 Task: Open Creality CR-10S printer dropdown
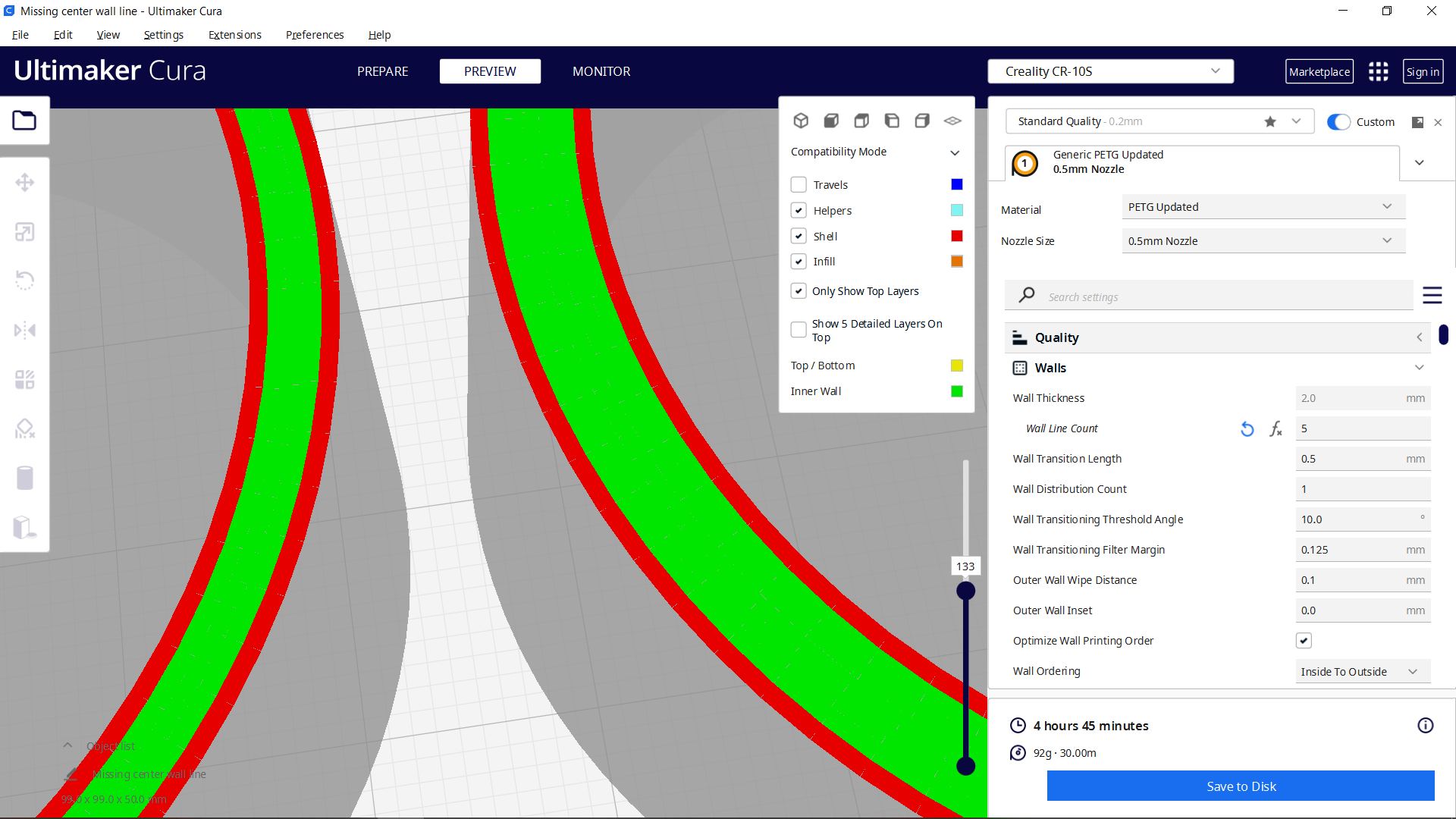point(1110,71)
